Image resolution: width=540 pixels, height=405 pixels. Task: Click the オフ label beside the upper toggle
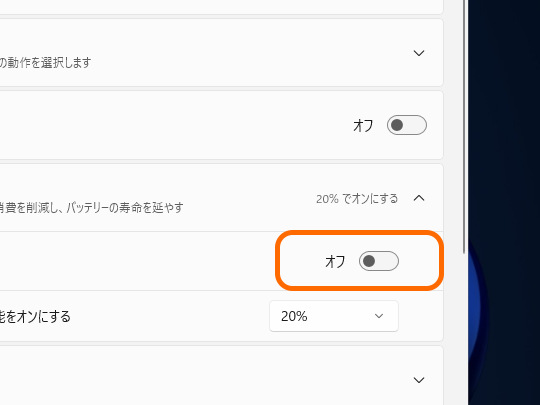click(x=363, y=125)
